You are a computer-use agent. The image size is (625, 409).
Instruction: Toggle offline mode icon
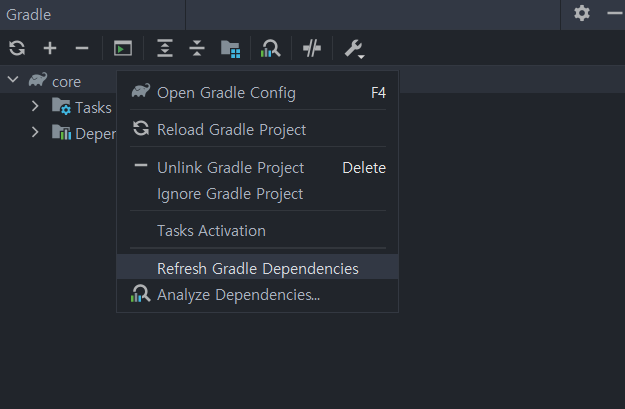[x=312, y=48]
